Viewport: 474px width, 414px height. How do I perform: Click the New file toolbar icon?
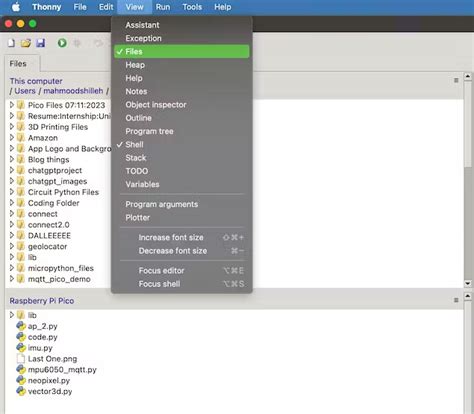click(x=11, y=43)
